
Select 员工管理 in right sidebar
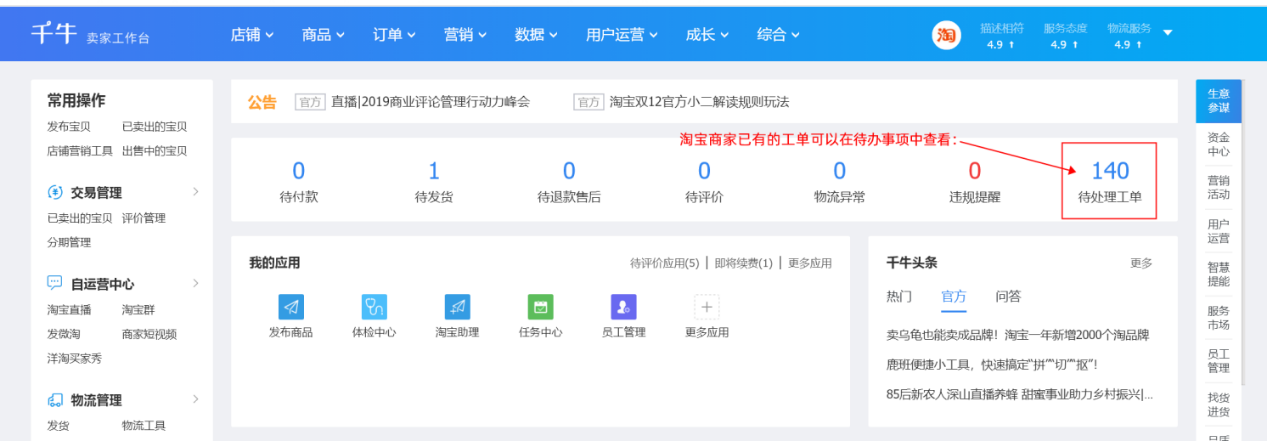pyautogui.click(x=1218, y=361)
